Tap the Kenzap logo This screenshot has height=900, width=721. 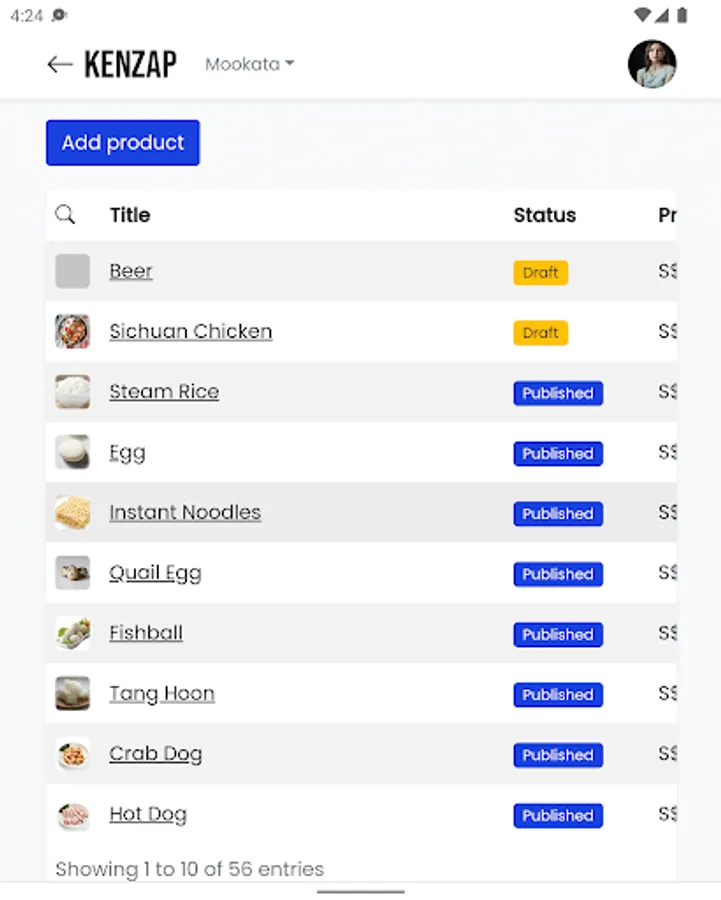click(130, 65)
